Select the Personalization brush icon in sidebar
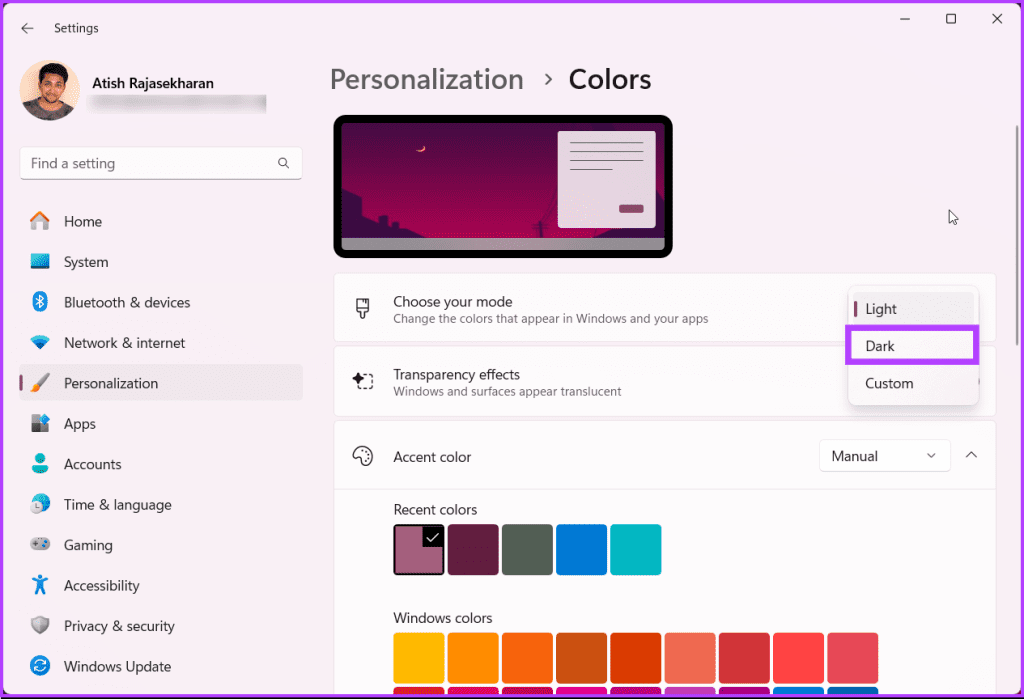The height and width of the screenshot is (699, 1024). coord(41,383)
